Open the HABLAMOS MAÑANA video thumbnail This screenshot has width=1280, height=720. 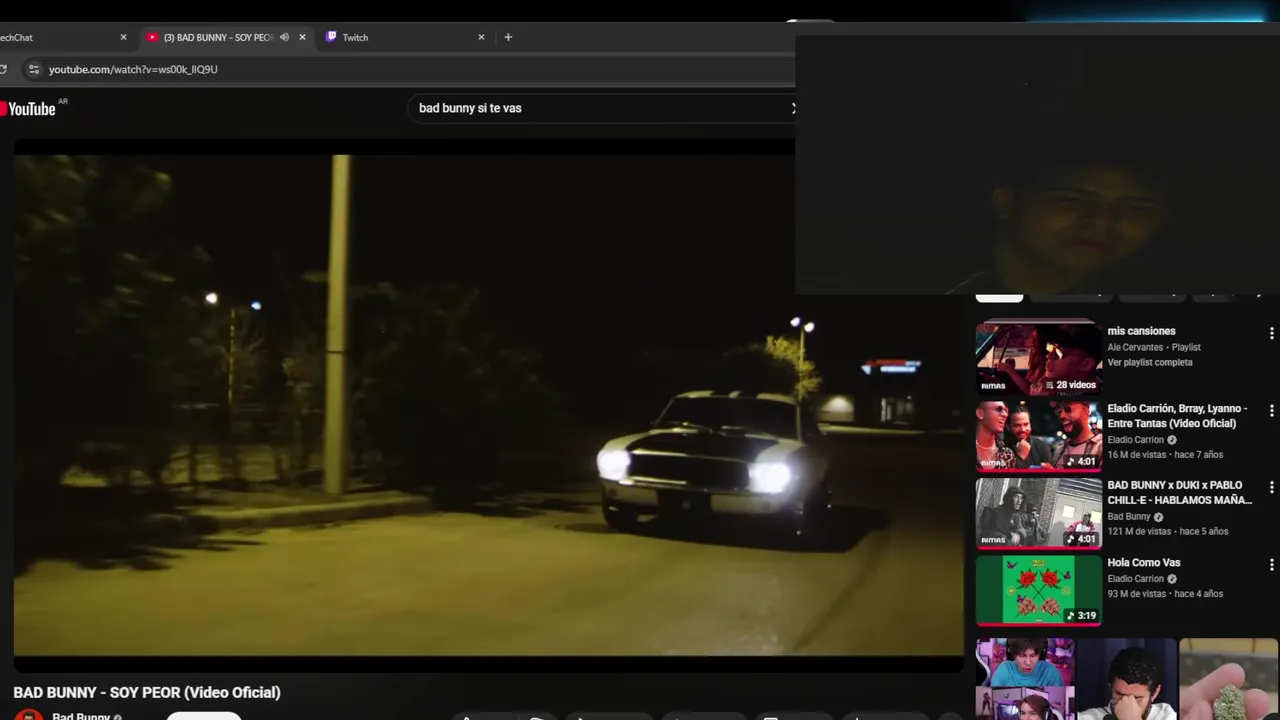(x=1039, y=512)
